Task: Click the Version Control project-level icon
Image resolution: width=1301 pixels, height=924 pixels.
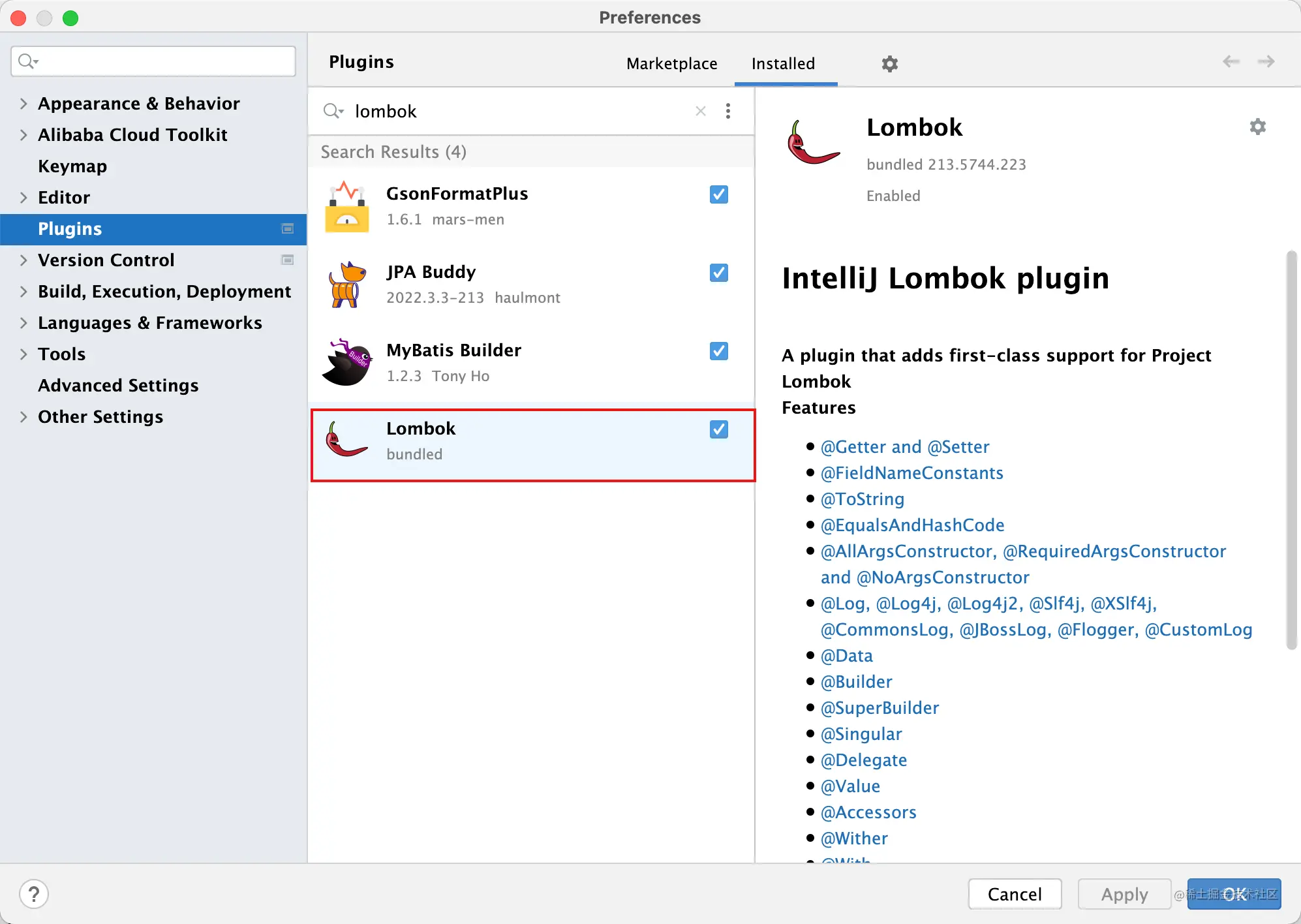Action: point(287,260)
